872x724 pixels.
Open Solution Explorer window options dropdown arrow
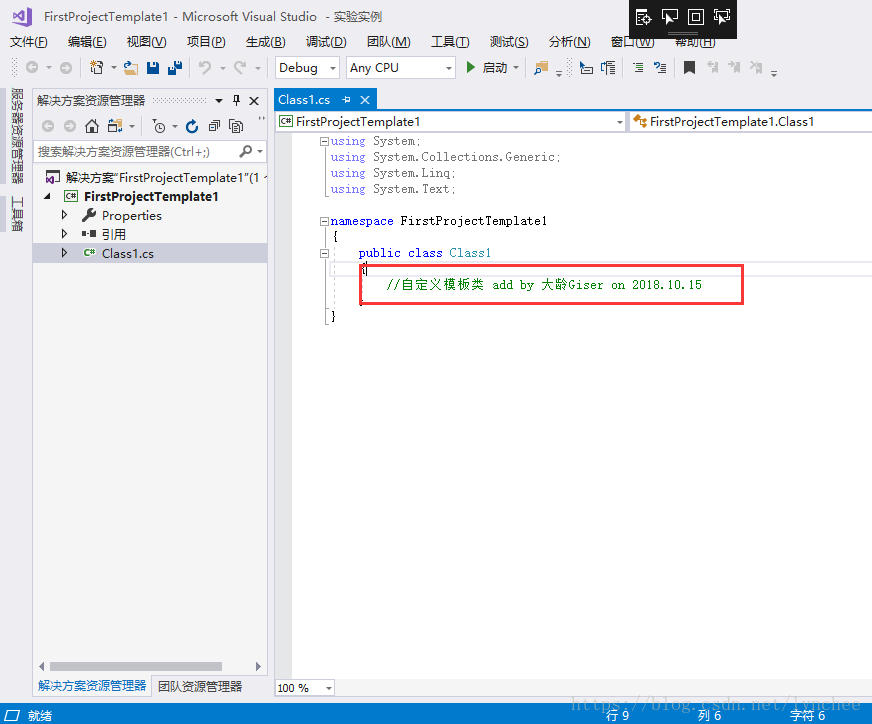pyautogui.click(x=219, y=101)
